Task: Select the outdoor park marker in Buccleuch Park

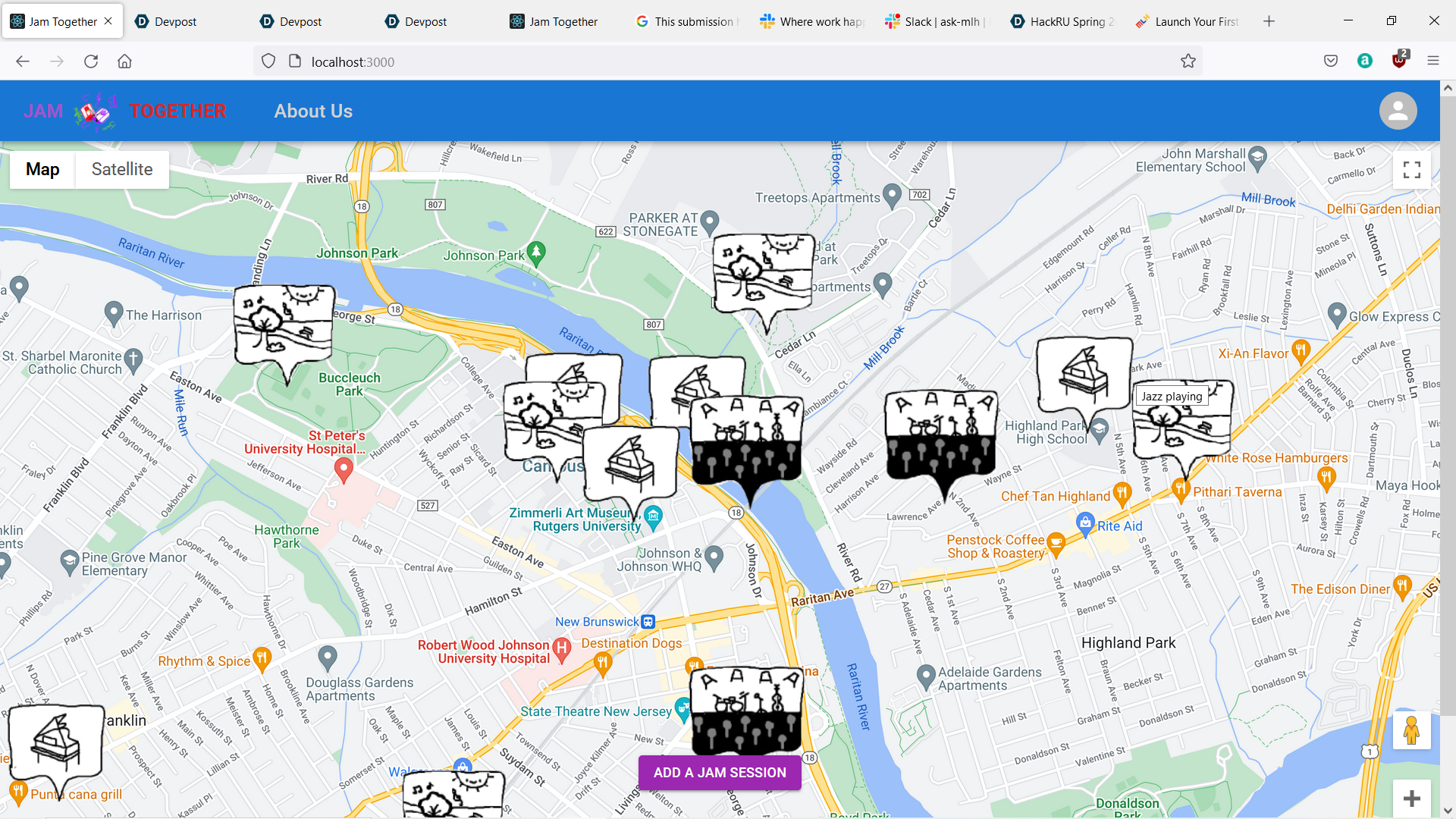Action: 284,325
